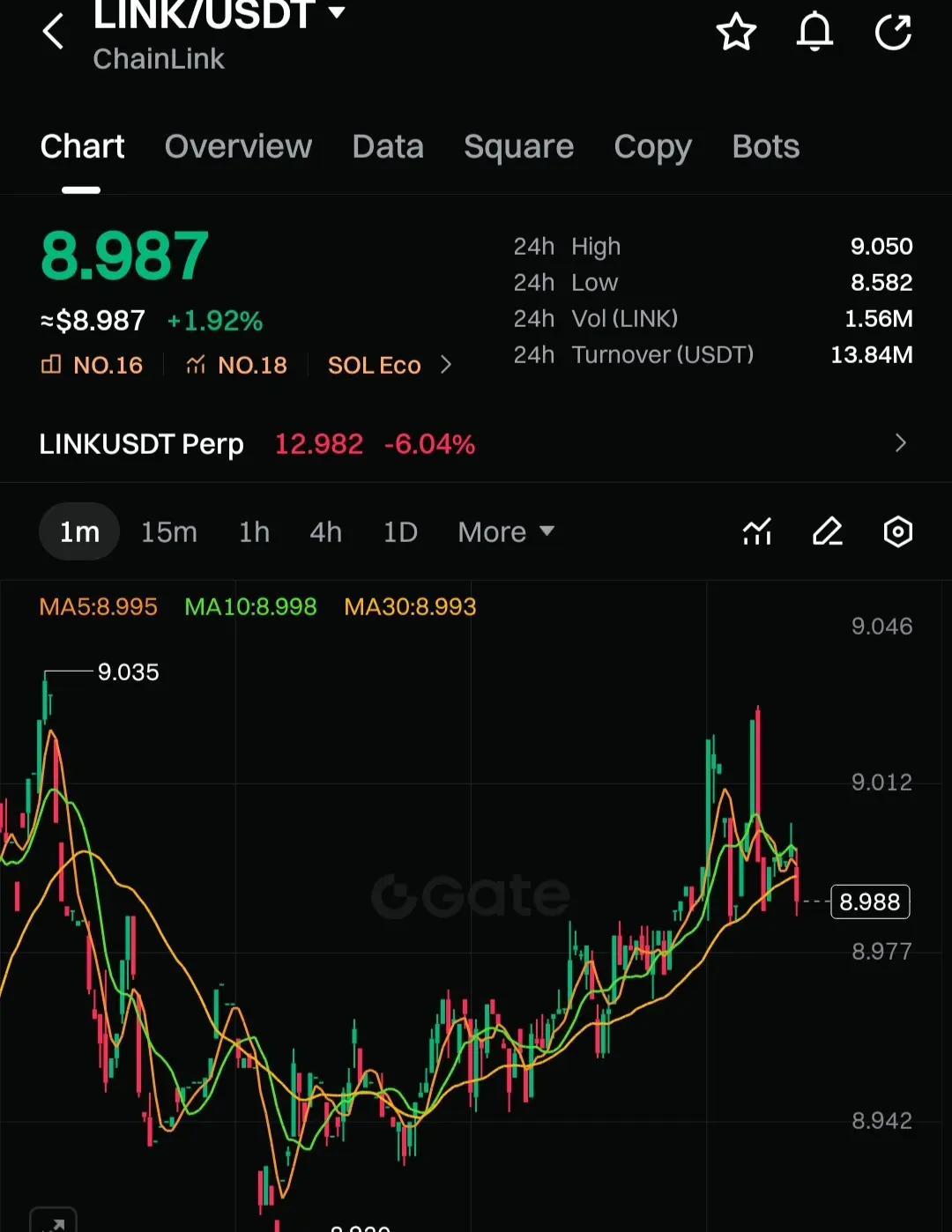Tap the ≈$8.987 dollar value
Viewport: 952px width, 1232px height.
93,321
